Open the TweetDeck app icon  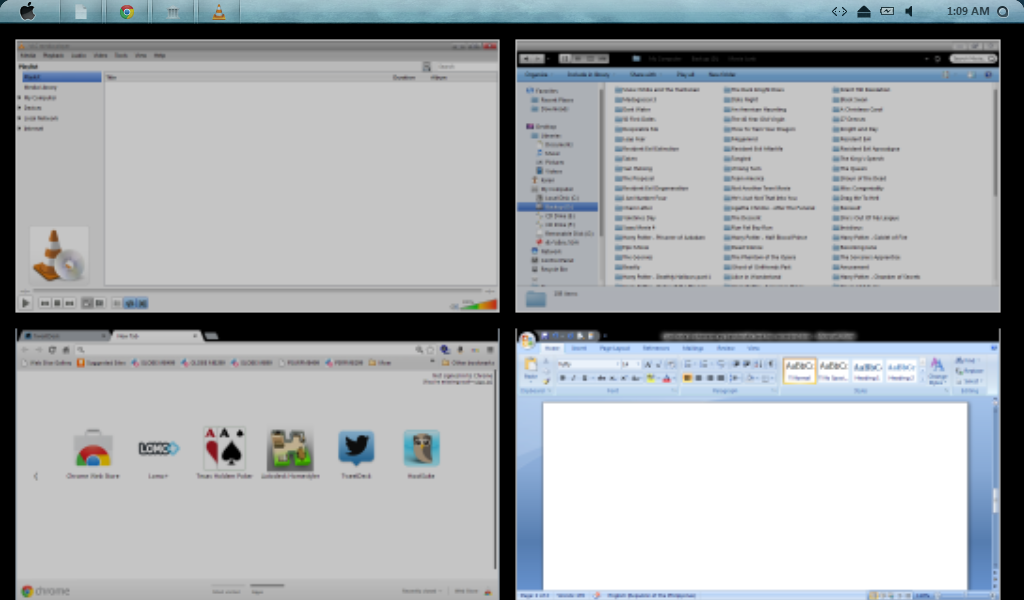point(356,448)
